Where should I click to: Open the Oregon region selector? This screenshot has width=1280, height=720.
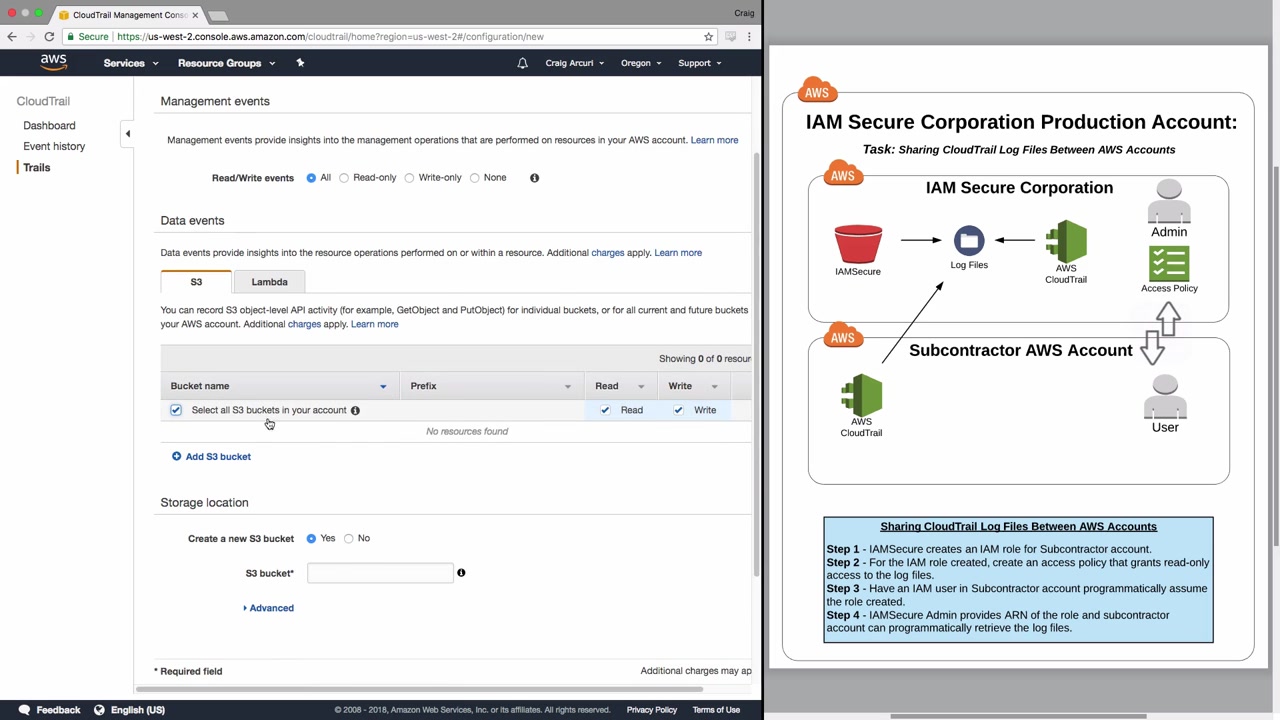point(641,63)
